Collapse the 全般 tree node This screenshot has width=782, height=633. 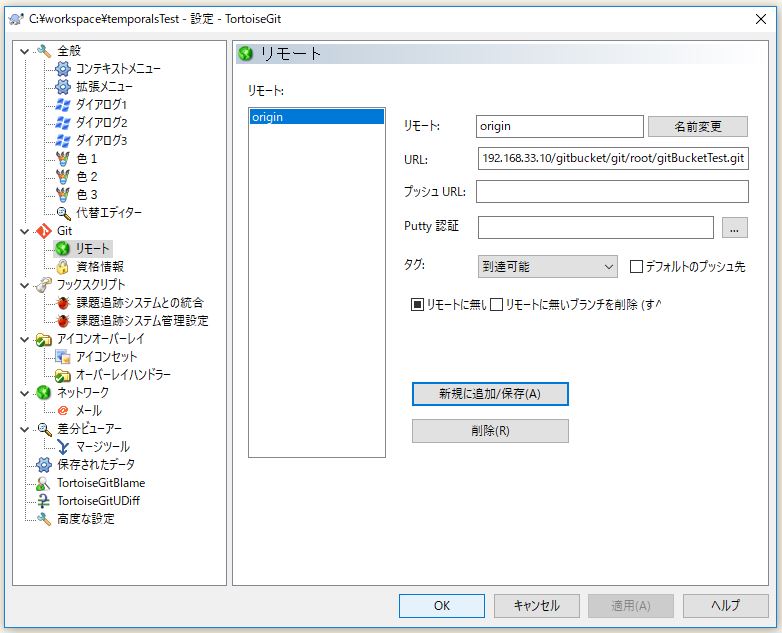24,51
